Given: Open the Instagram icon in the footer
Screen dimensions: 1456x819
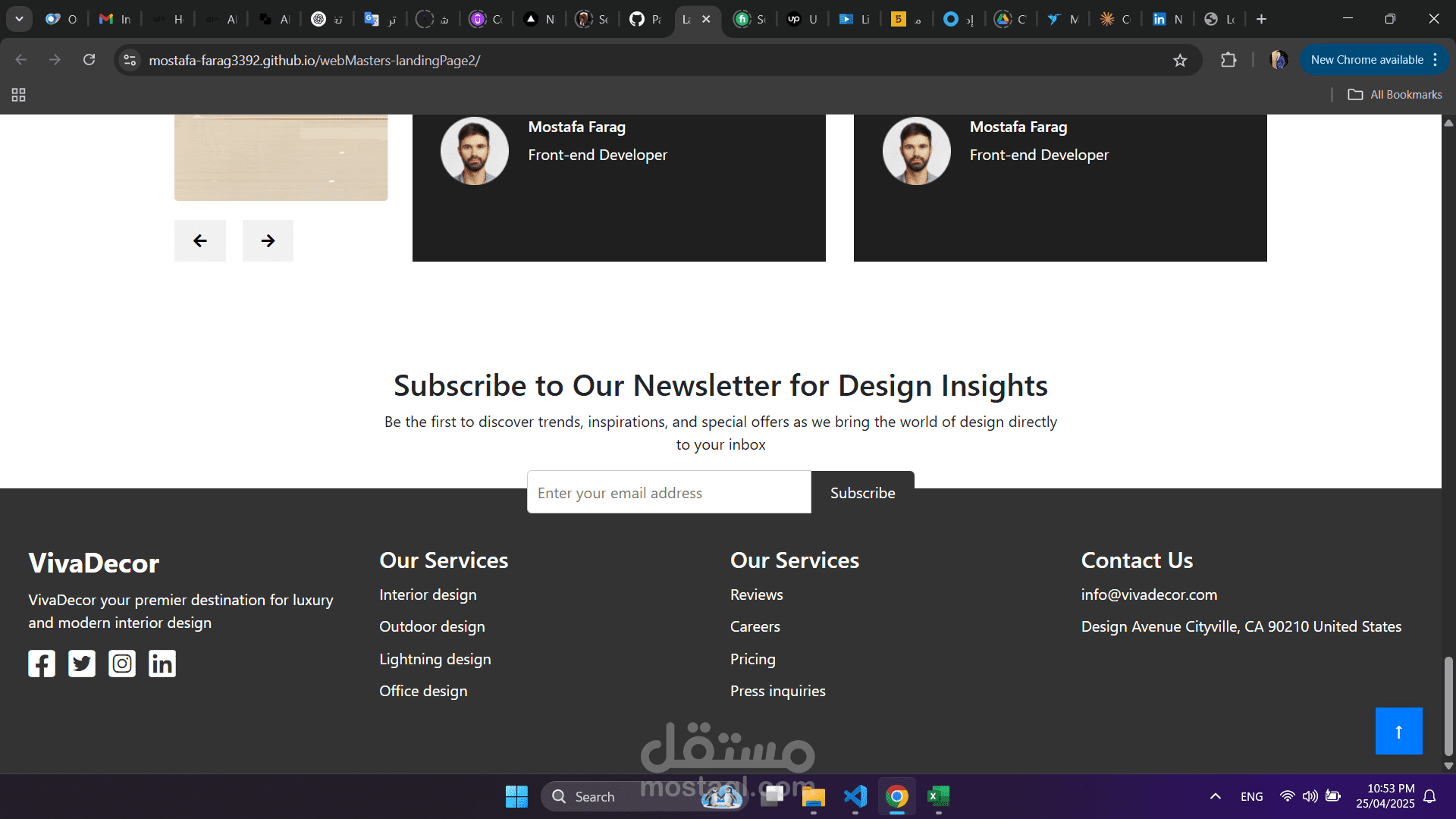Looking at the screenshot, I should (x=122, y=664).
